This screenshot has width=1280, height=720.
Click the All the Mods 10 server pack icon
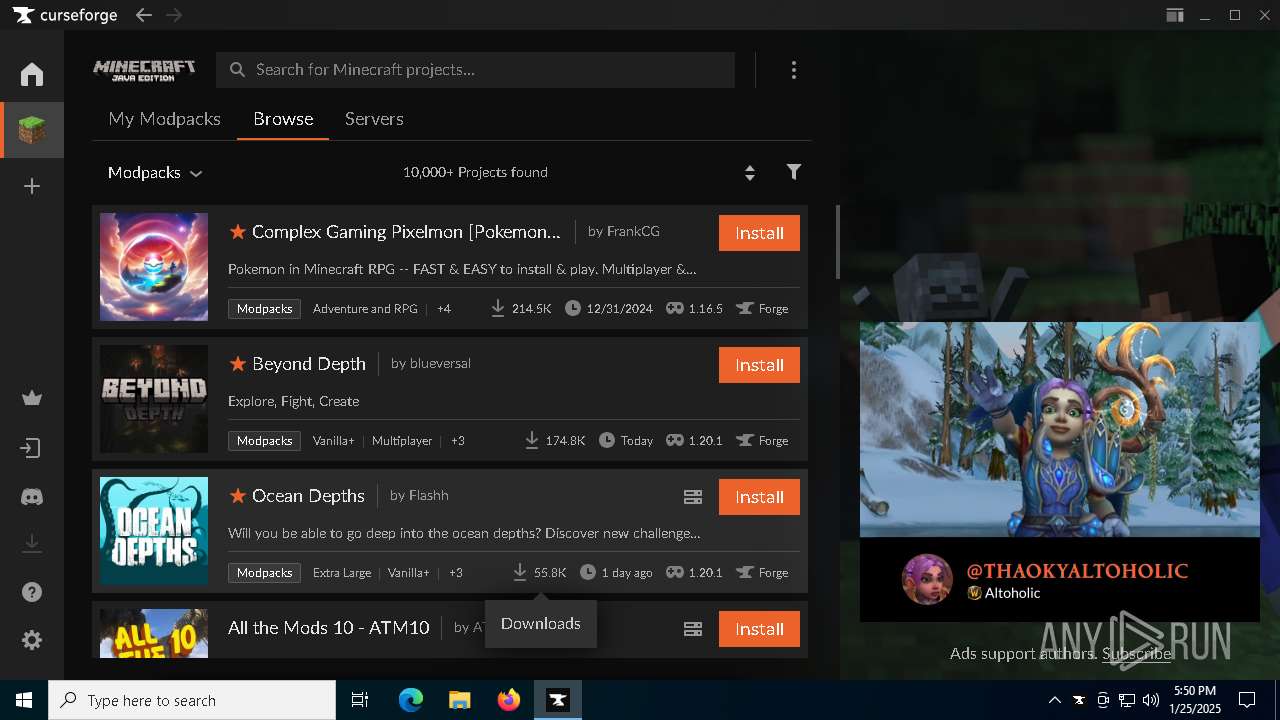693,629
